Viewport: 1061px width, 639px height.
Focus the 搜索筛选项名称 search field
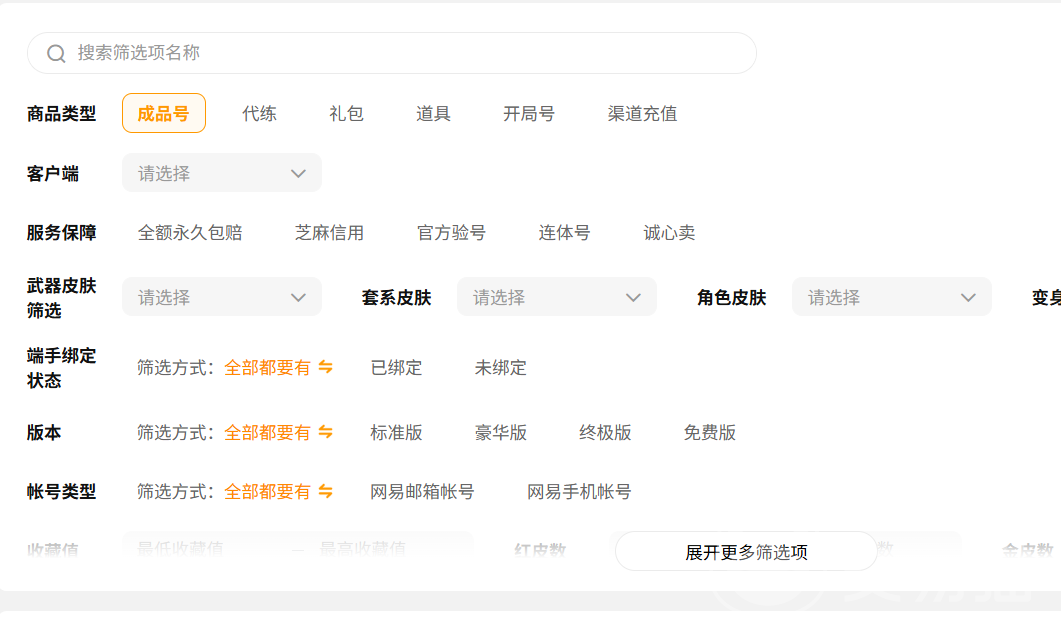point(400,53)
